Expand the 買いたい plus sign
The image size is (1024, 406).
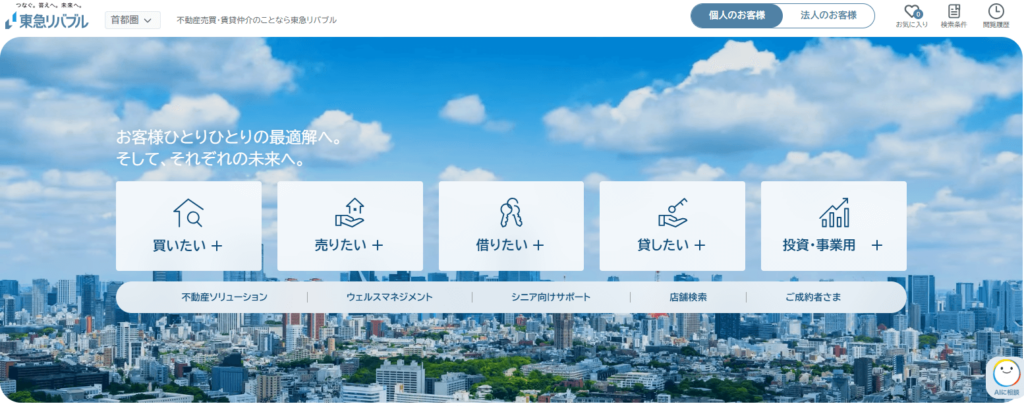click(217, 246)
